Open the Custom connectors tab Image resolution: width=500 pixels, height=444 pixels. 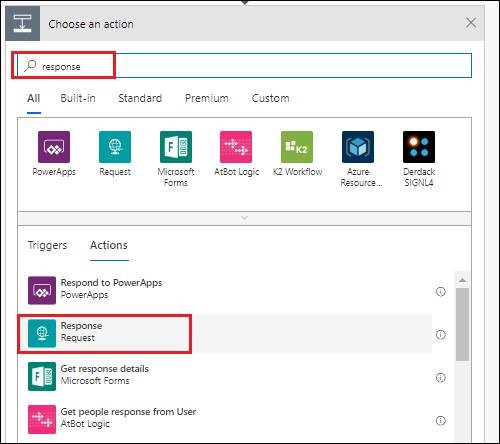click(x=270, y=98)
